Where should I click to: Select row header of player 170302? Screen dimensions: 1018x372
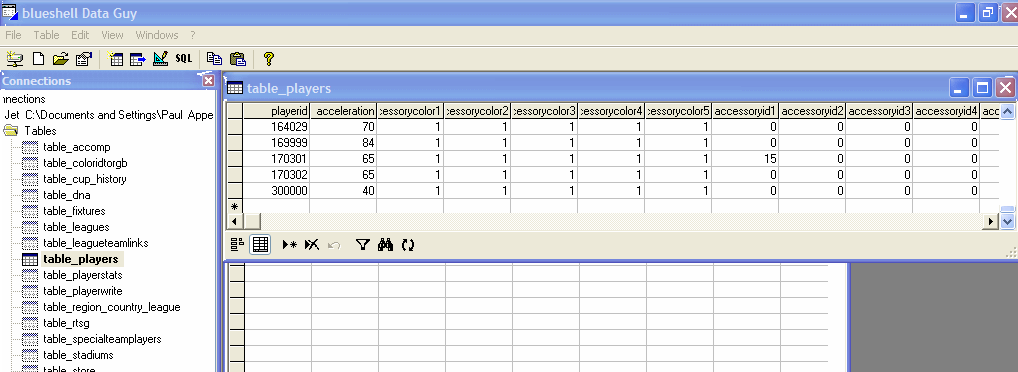point(234,175)
